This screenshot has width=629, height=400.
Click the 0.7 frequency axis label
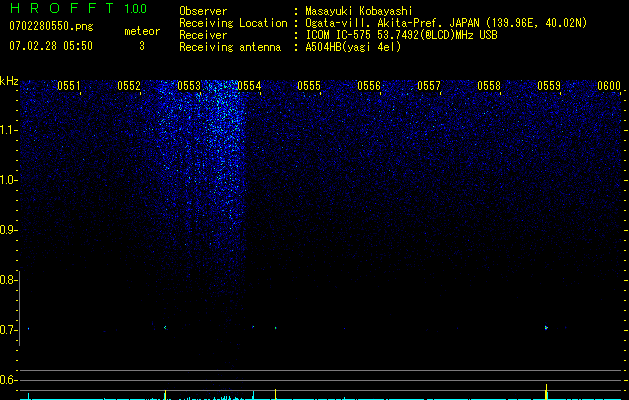click(8, 330)
